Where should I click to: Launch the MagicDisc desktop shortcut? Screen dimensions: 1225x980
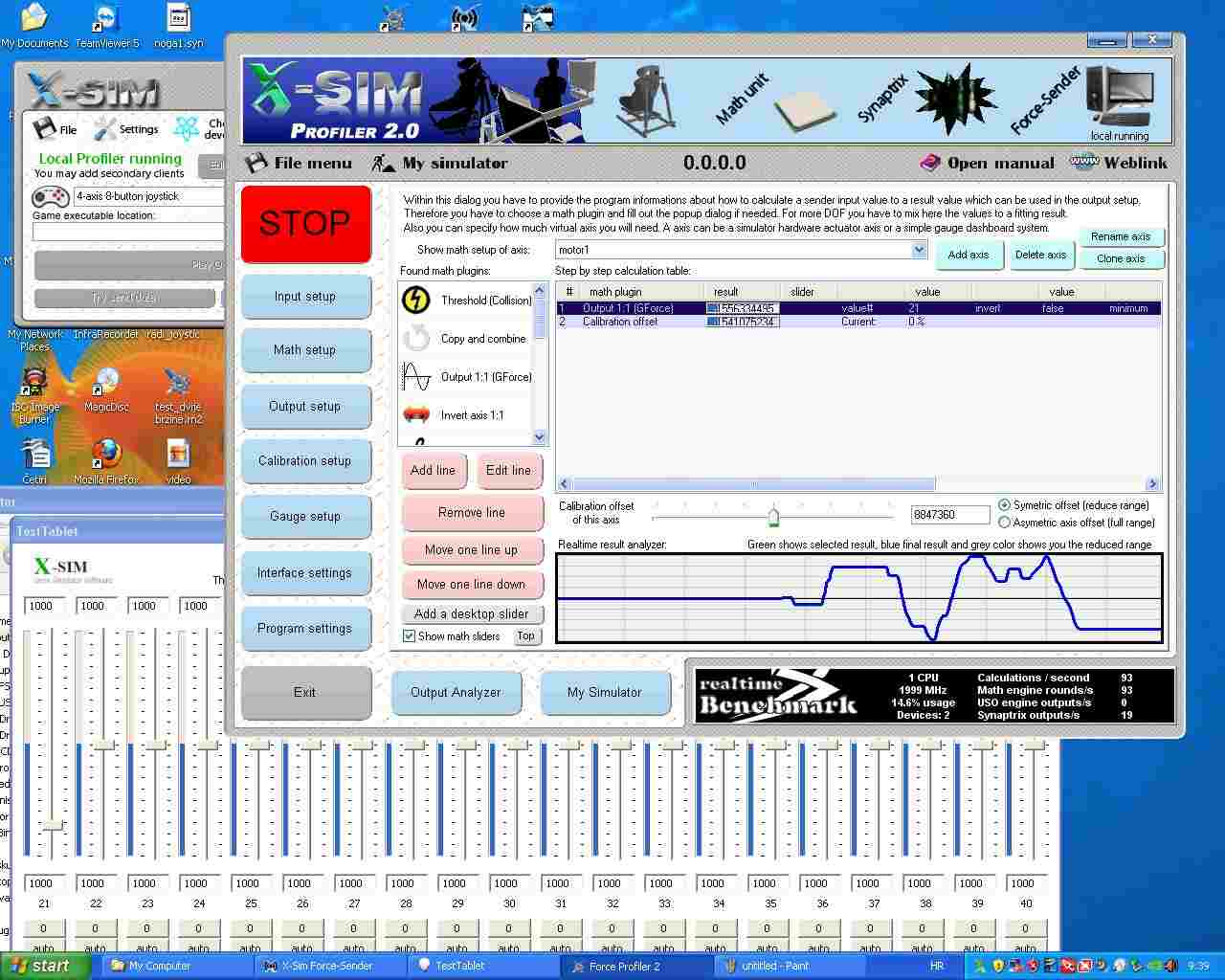click(x=106, y=390)
